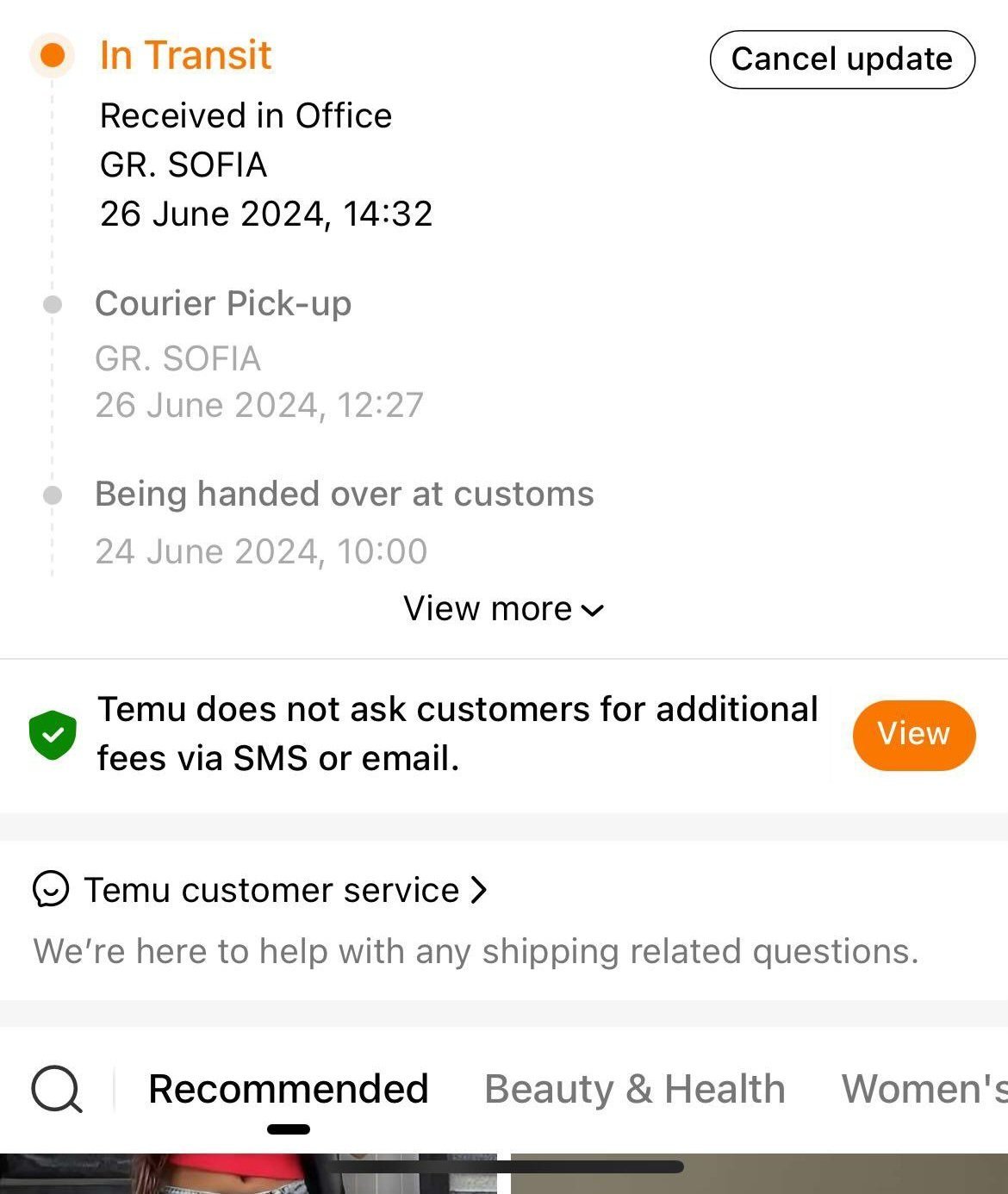
Task: Tap the additional fees warning message
Action: [x=457, y=734]
